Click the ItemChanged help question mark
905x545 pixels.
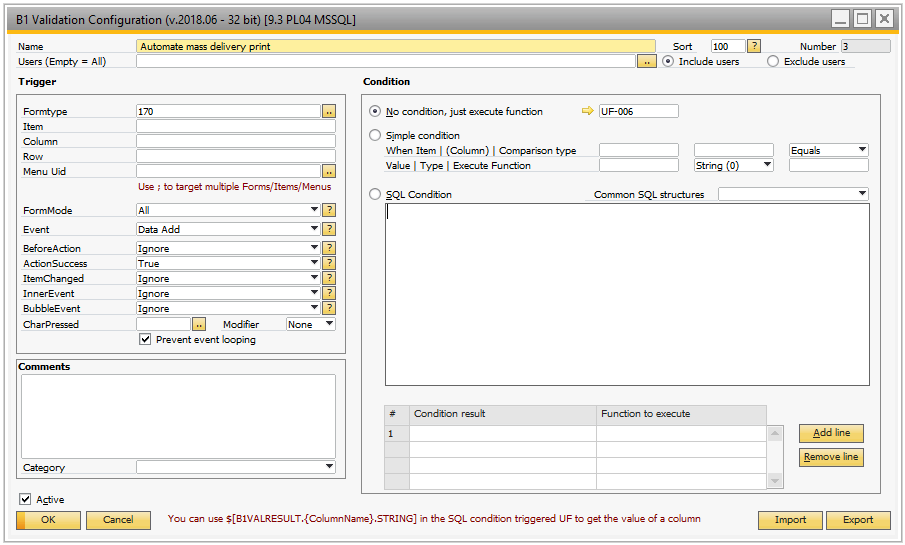[x=328, y=278]
